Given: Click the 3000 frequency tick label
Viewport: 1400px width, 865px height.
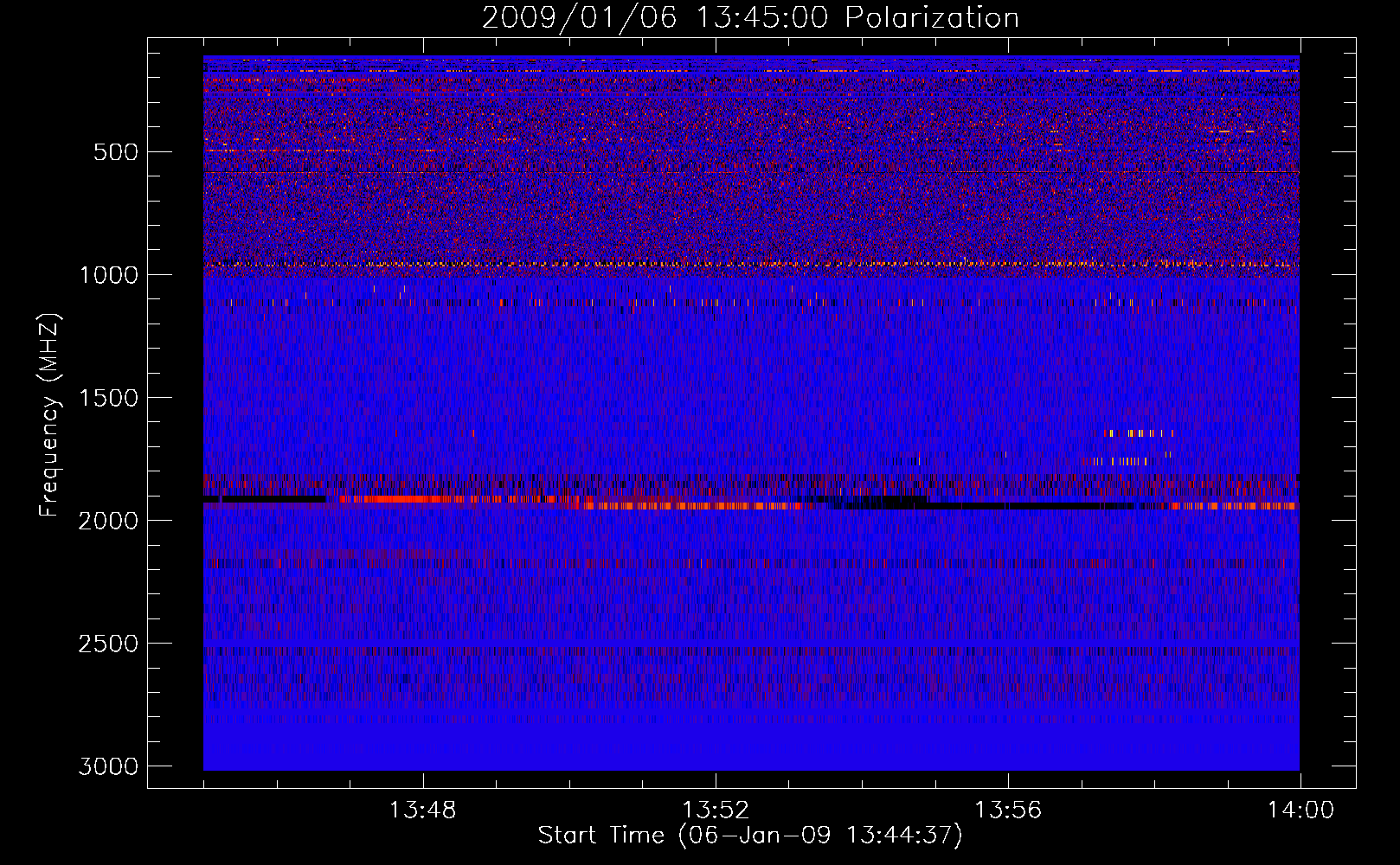Looking at the screenshot, I should point(108,766).
